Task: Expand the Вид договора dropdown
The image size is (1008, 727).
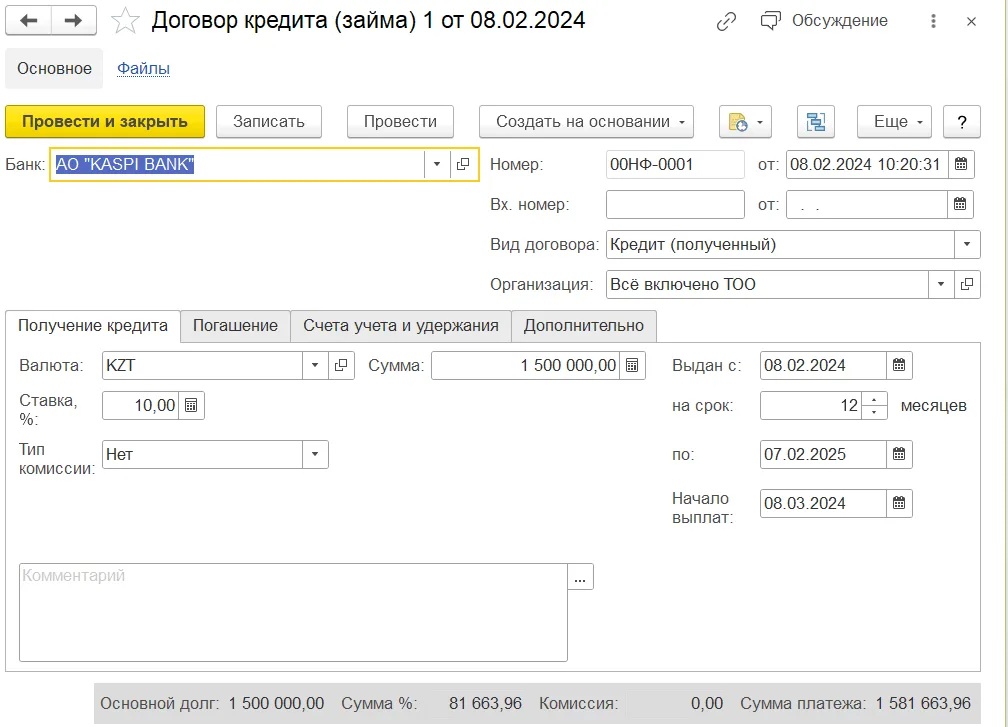Action: [967, 244]
